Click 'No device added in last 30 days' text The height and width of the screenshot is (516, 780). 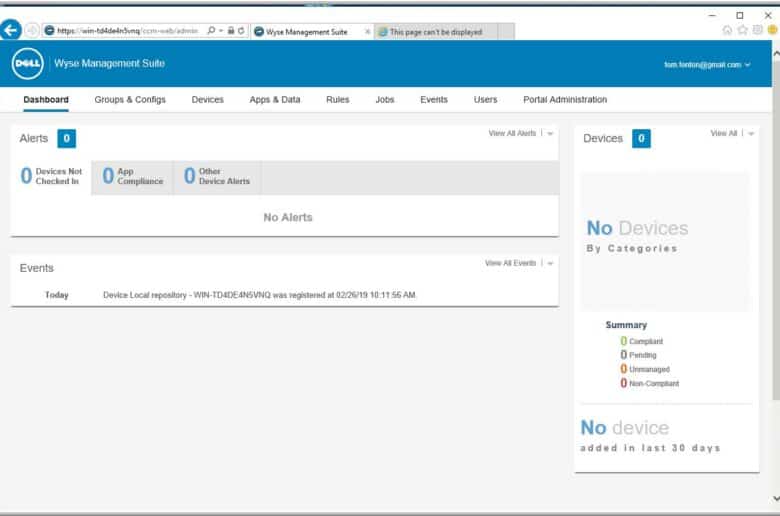pos(650,435)
